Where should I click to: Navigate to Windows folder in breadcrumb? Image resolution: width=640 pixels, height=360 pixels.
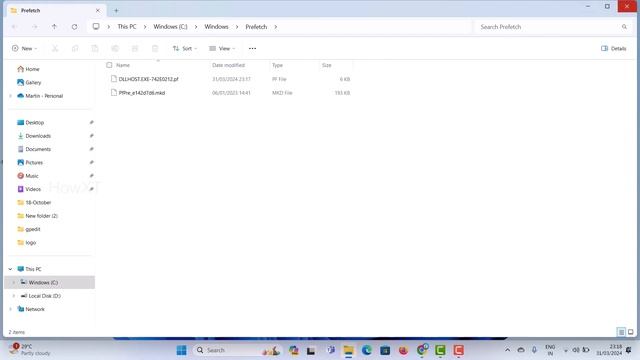click(x=216, y=27)
